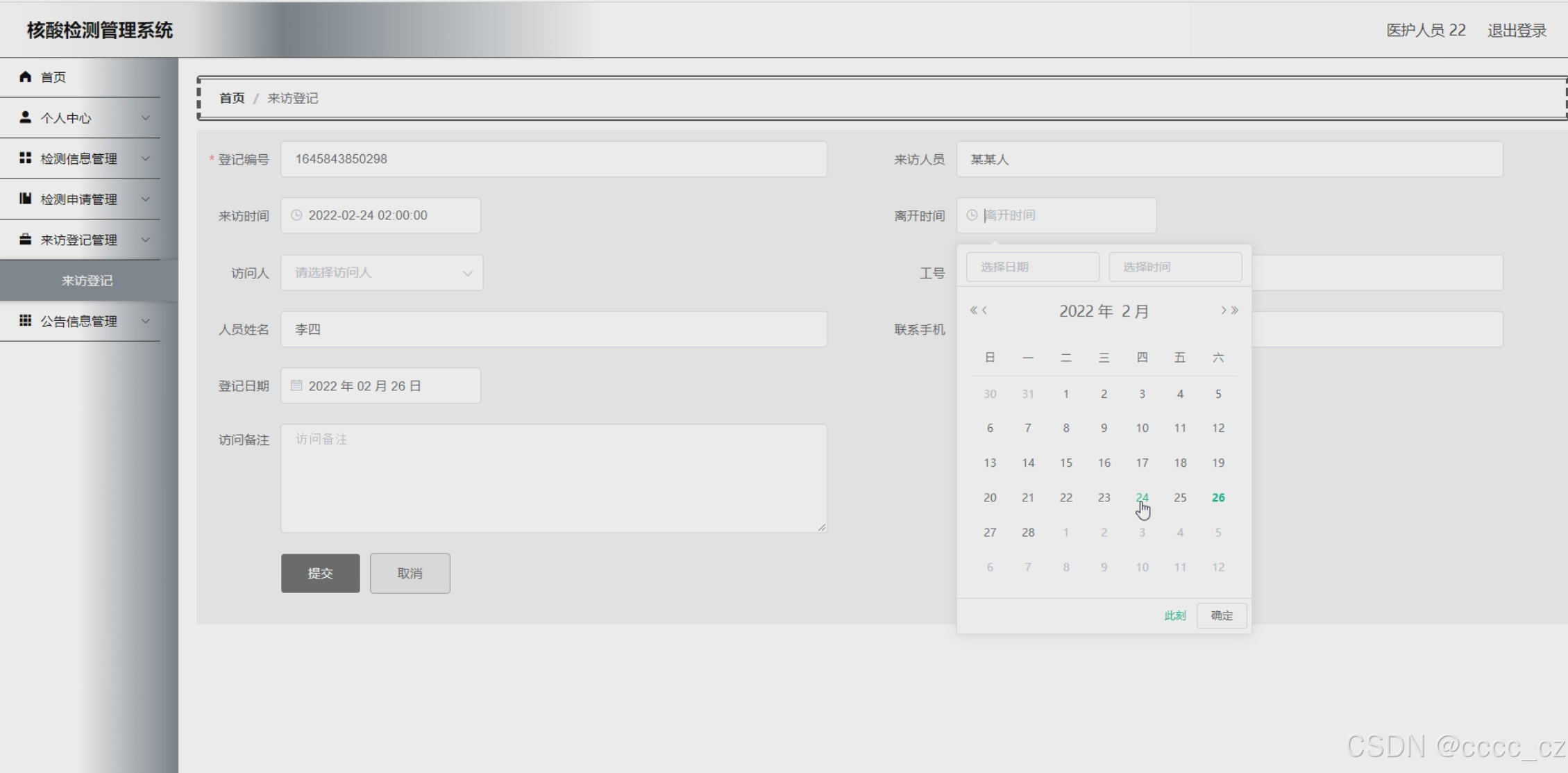Click the person icon for 个人中心
Screen dimensions: 1568x773
pyautogui.click(x=26, y=117)
